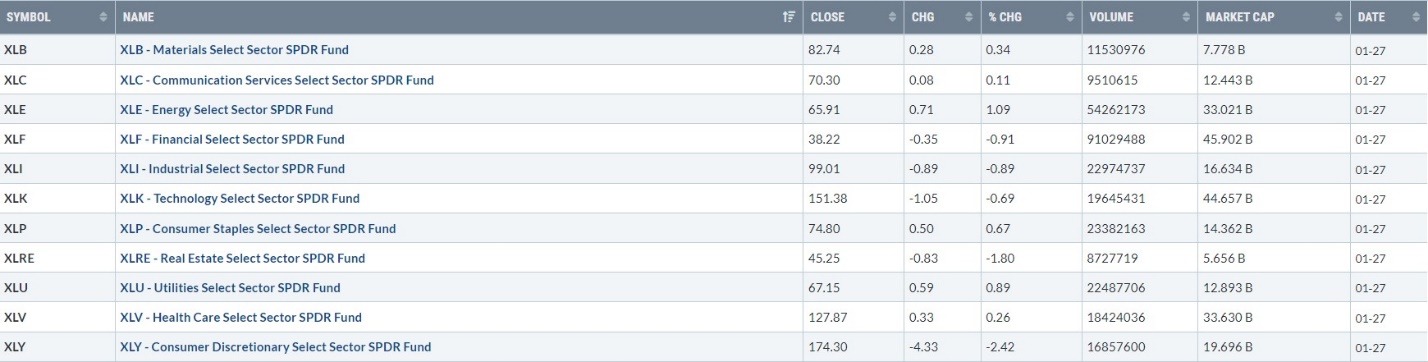Open XLF Financial Select Sector fund link
Viewport: 1428px width, 362px height.
231,139
